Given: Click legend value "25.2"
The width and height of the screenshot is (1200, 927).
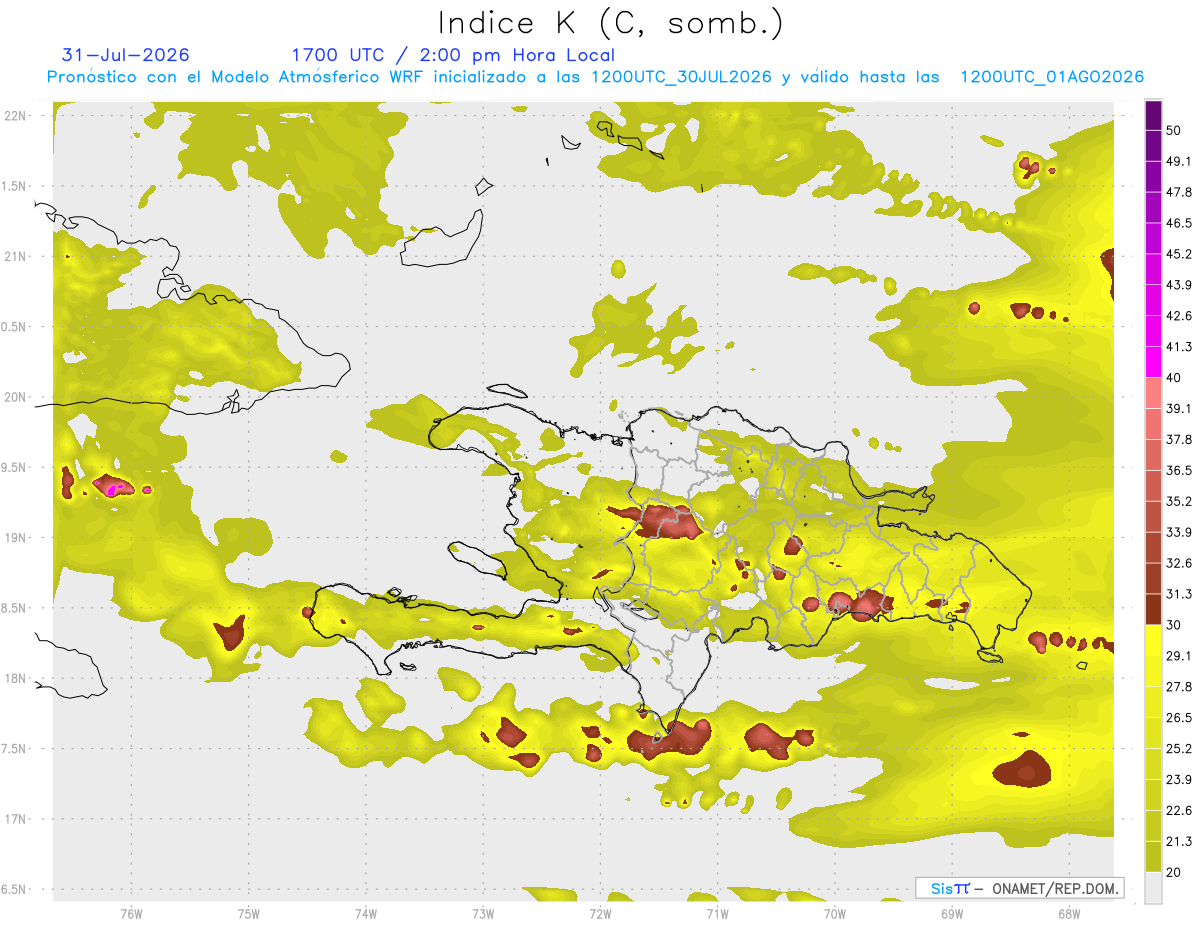Looking at the screenshot, I should [x=1178, y=748].
